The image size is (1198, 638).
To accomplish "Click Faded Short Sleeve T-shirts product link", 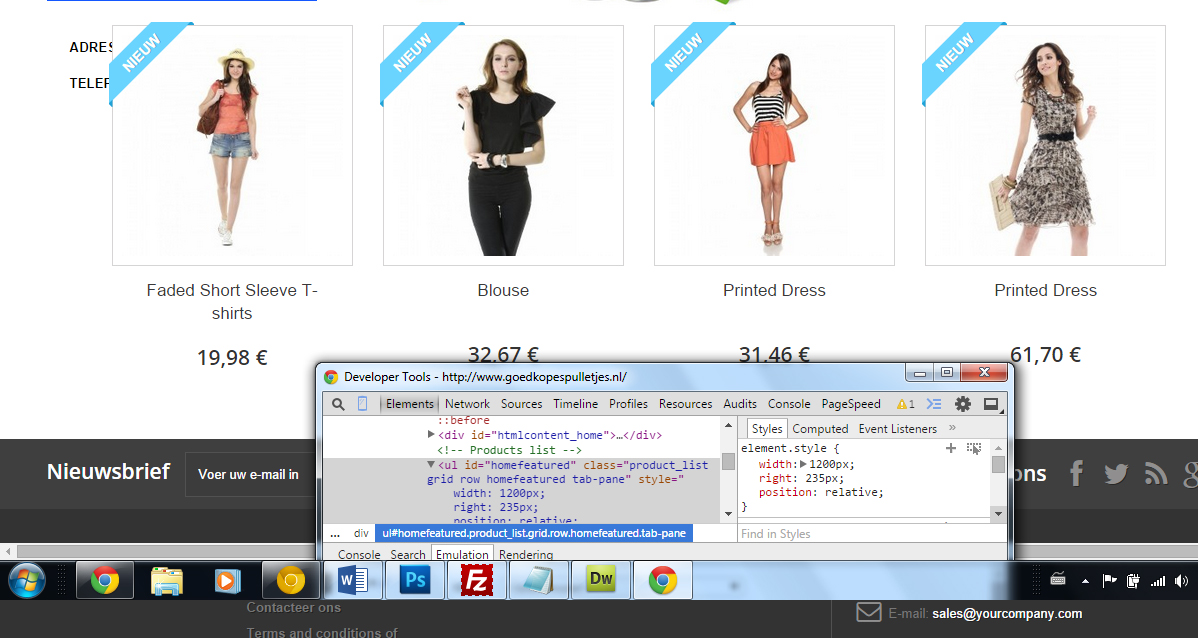I will pos(232,302).
